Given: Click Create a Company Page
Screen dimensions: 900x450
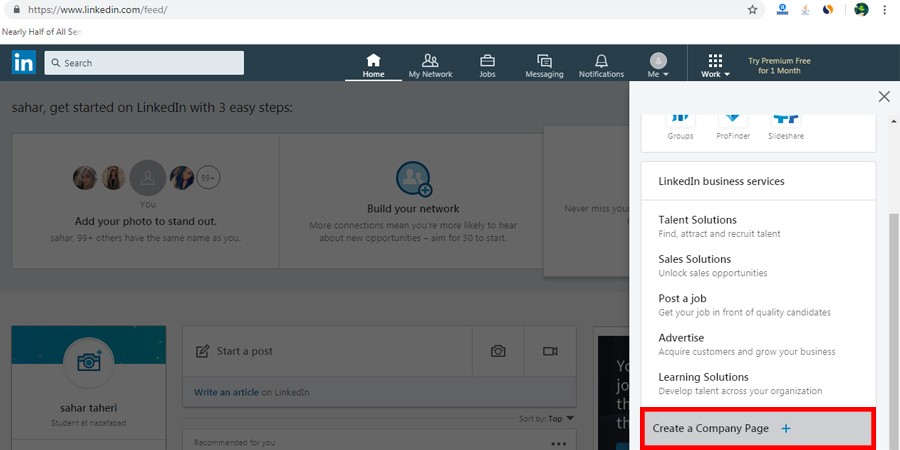Looking at the screenshot, I should (x=758, y=428).
